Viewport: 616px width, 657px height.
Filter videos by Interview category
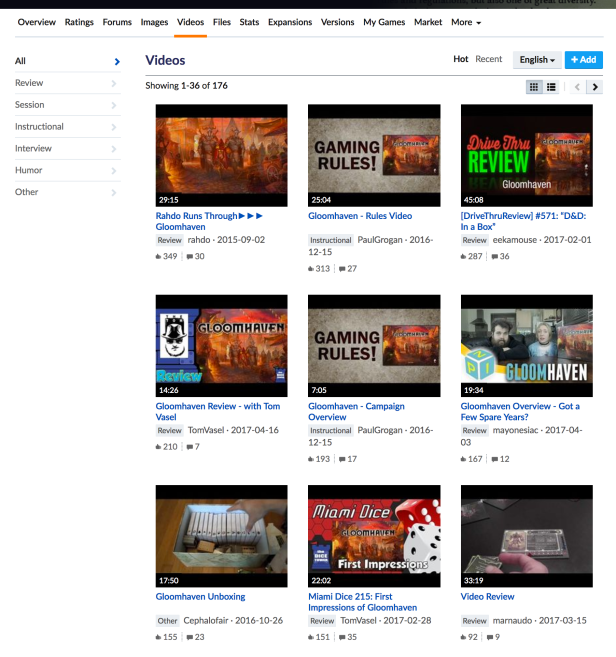tap(67, 148)
